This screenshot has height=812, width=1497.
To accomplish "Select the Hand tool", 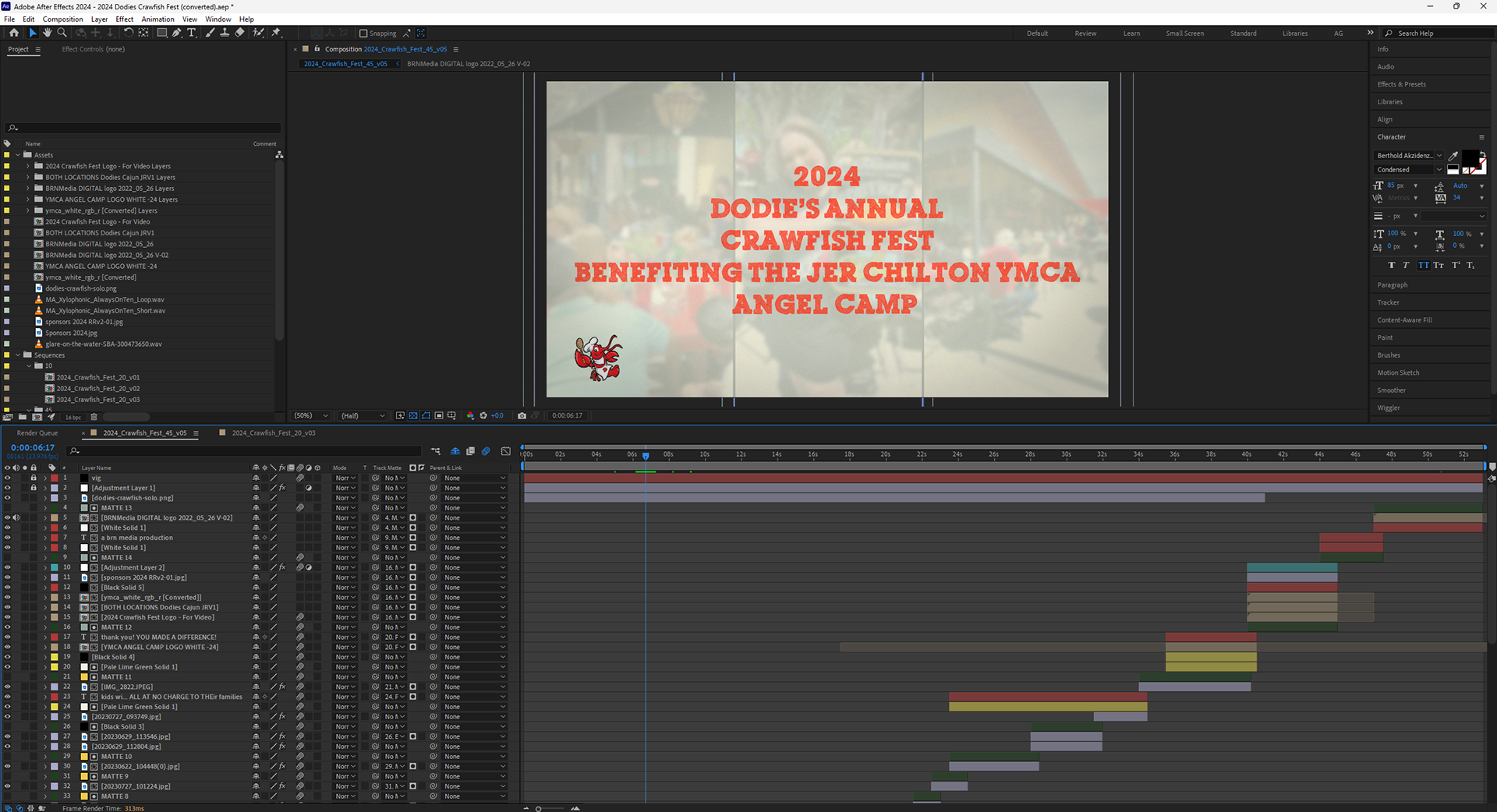I will [x=47, y=33].
